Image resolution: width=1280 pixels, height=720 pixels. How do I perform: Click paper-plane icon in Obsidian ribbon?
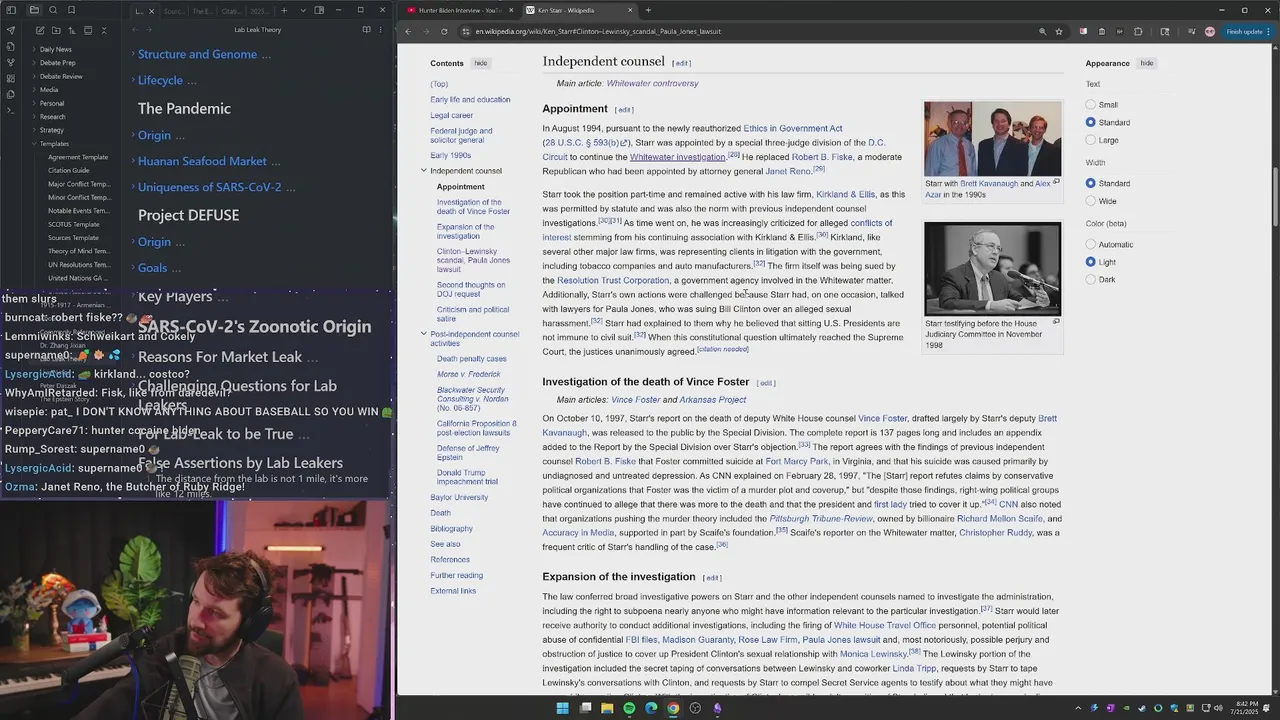pyautogui.click(x=11, y=30)
